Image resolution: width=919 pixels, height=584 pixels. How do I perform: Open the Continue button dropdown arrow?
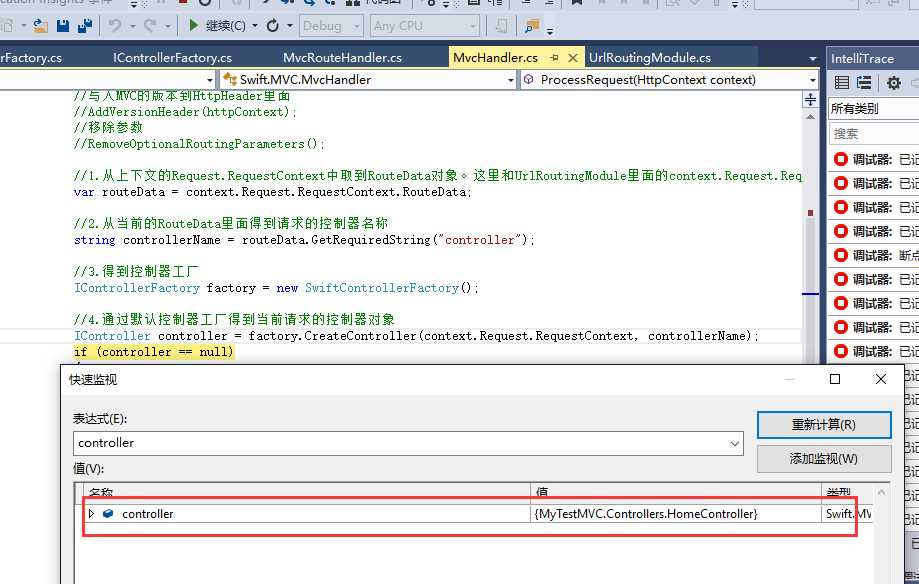point(254,26)
